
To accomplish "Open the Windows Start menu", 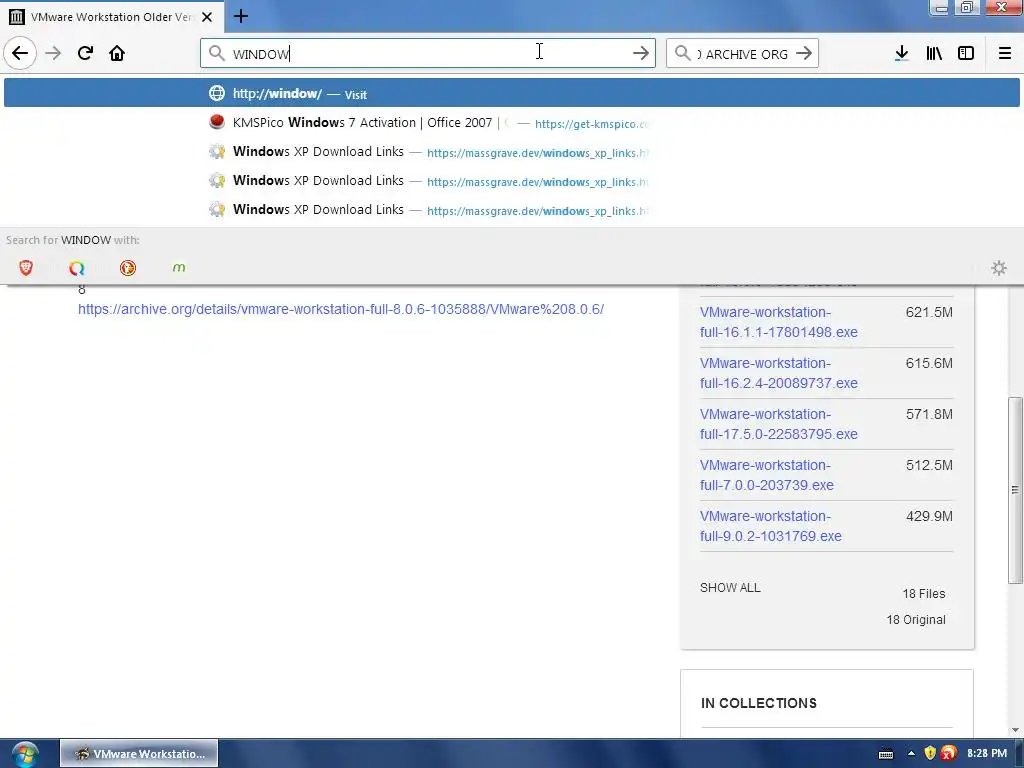I will 25,754.
